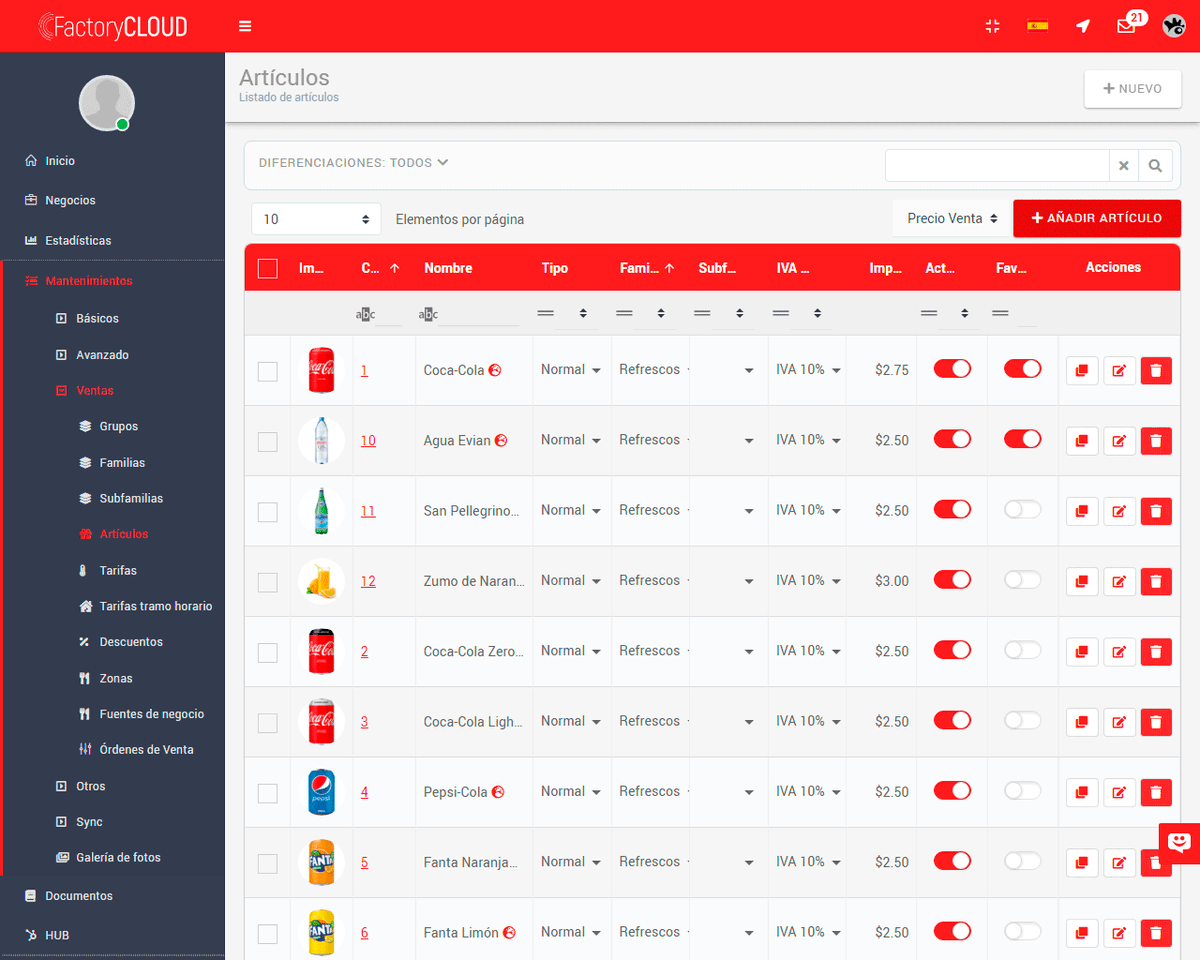Edit the Pepsi-Cola article
The height and width of the screenshot is (960, 1200).
click(x=1119, y=792)
